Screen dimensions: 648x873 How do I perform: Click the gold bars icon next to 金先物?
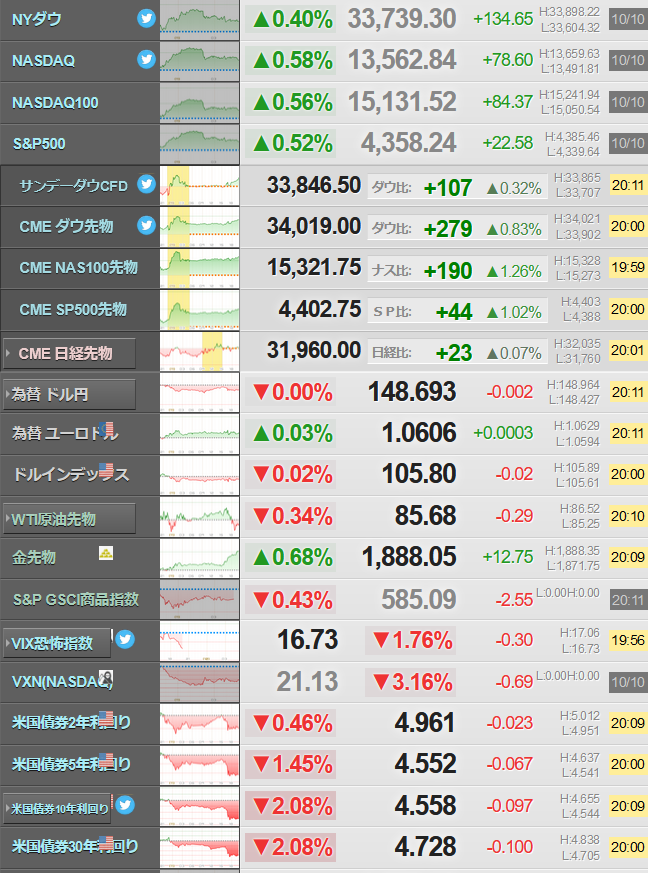click(x=106, y=553)
